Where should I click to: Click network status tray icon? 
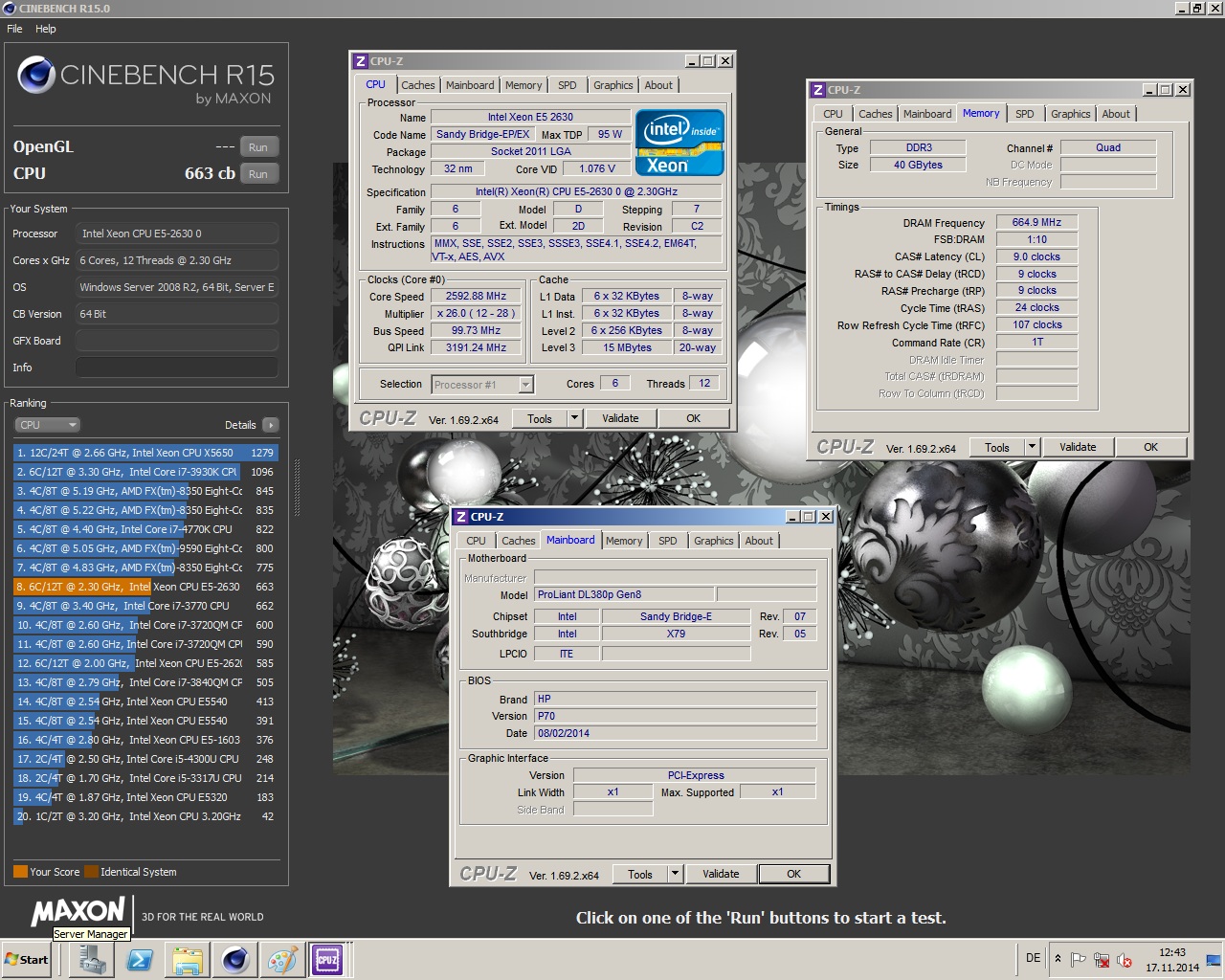[x=1102, y=959]
